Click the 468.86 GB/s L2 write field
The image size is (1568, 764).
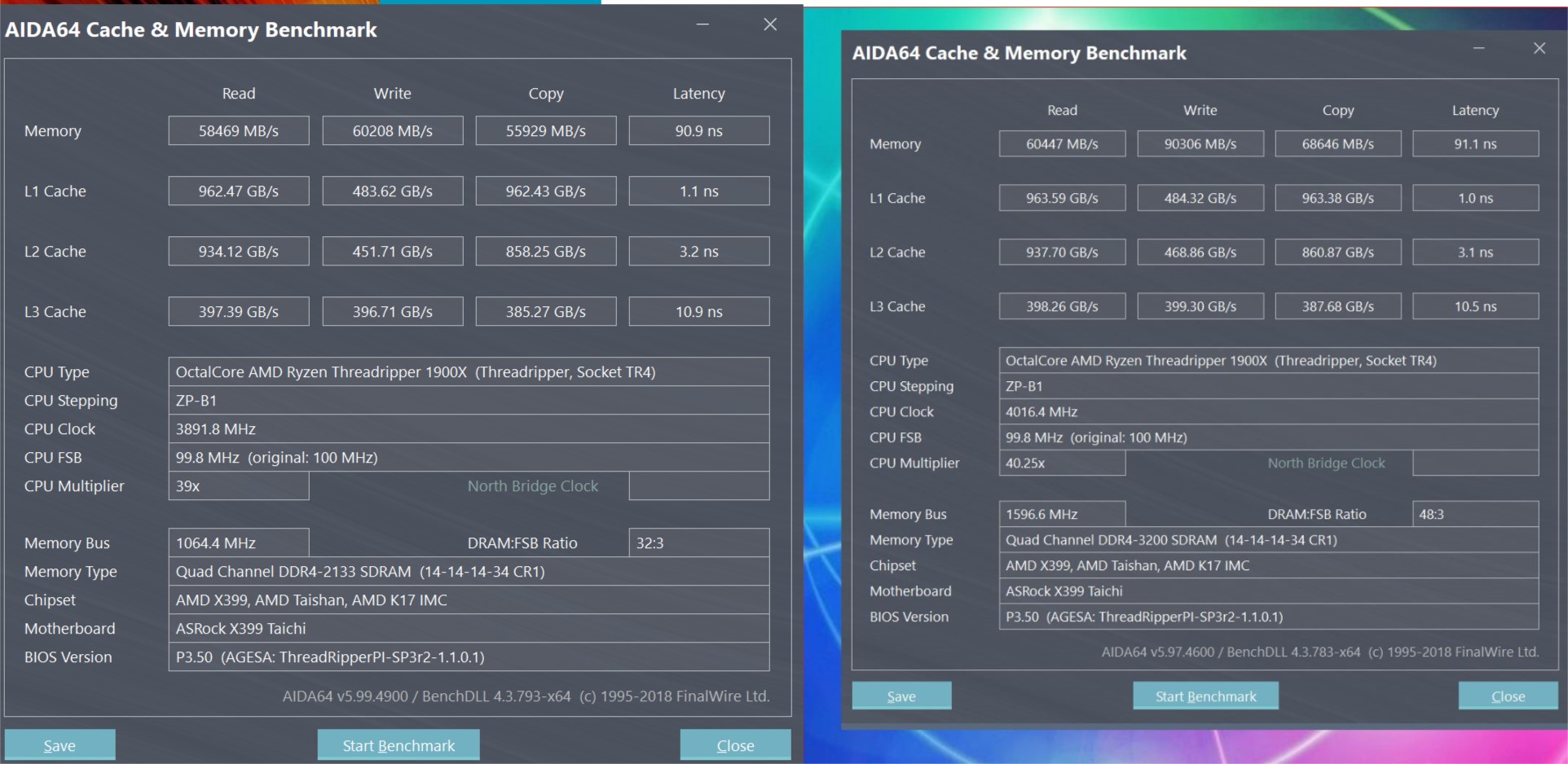click(1200, 252)
